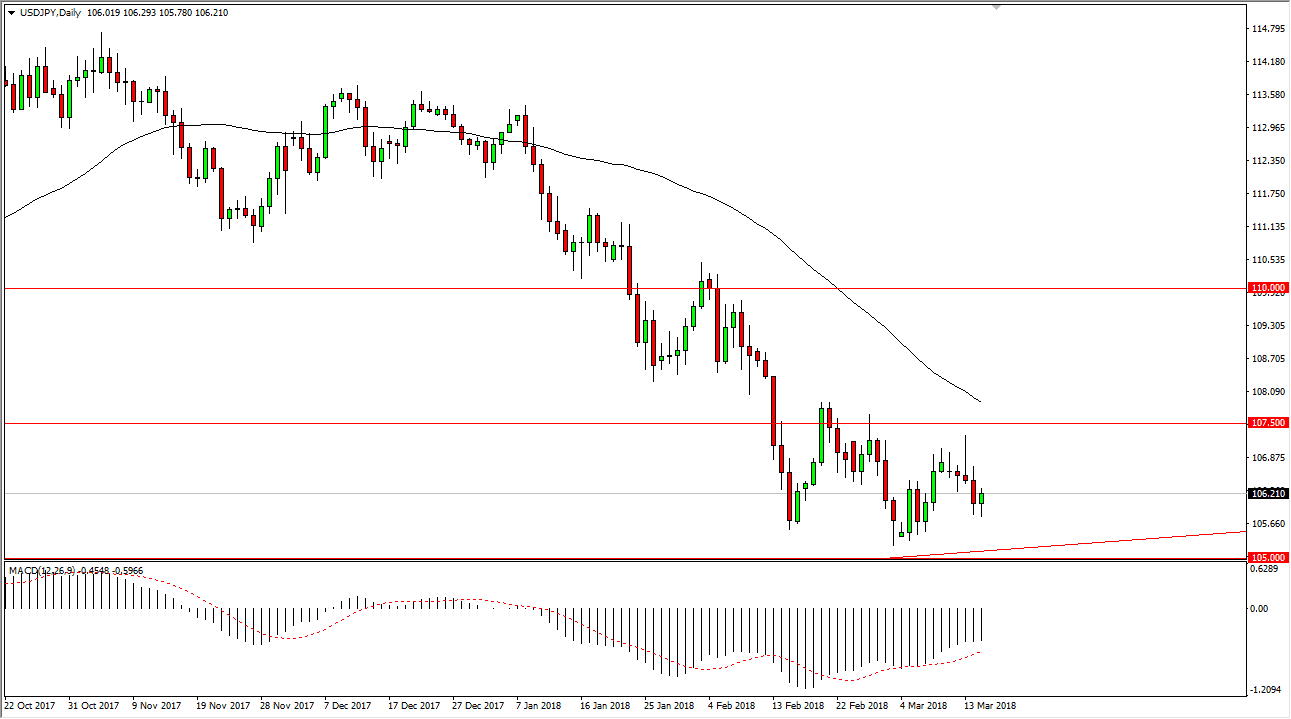Select the 114.790 value on price scale

tap(1270, 29)
